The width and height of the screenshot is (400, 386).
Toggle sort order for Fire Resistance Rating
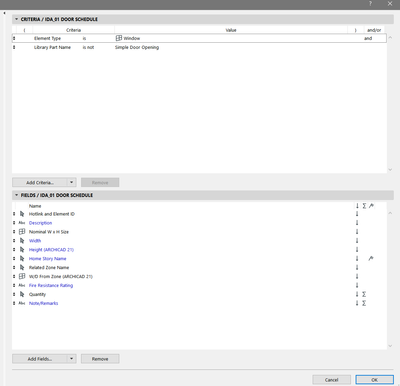357,285
